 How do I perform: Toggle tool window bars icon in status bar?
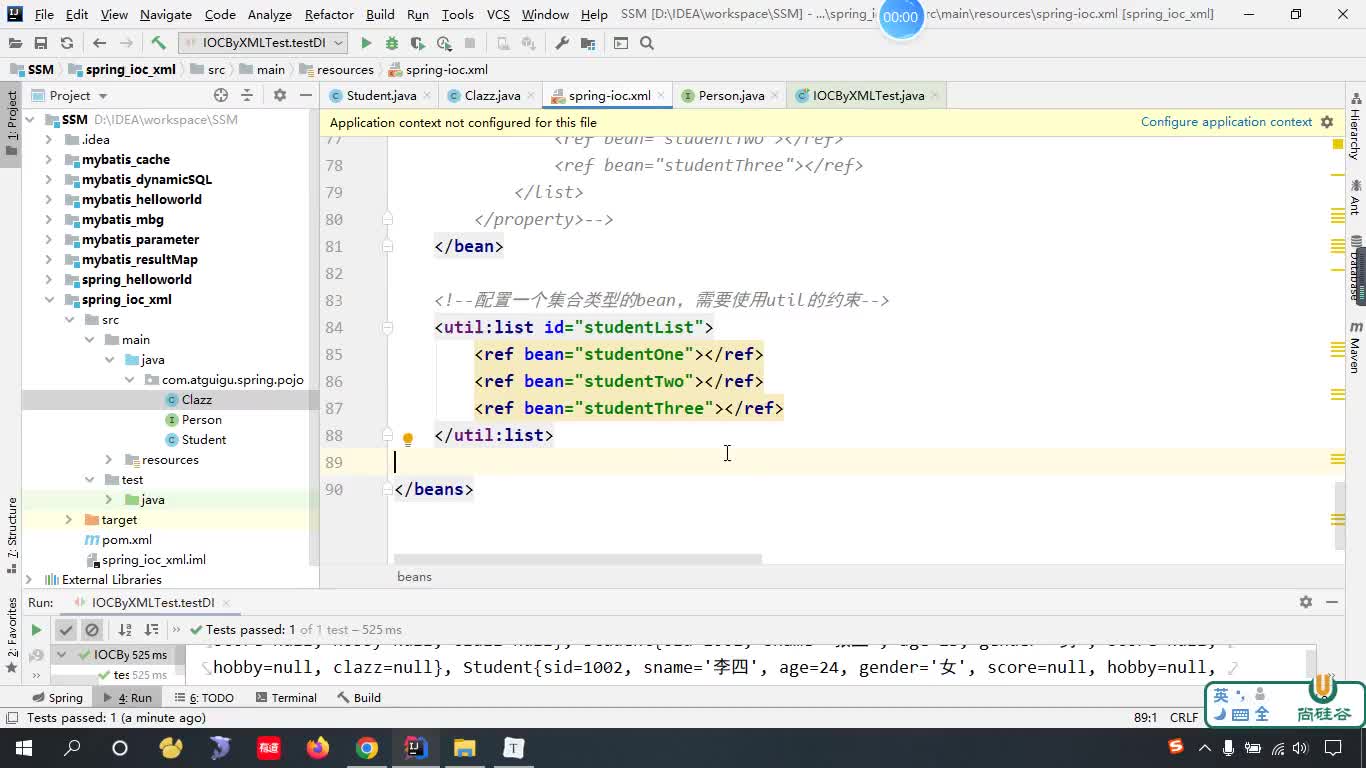click(11, 718)
